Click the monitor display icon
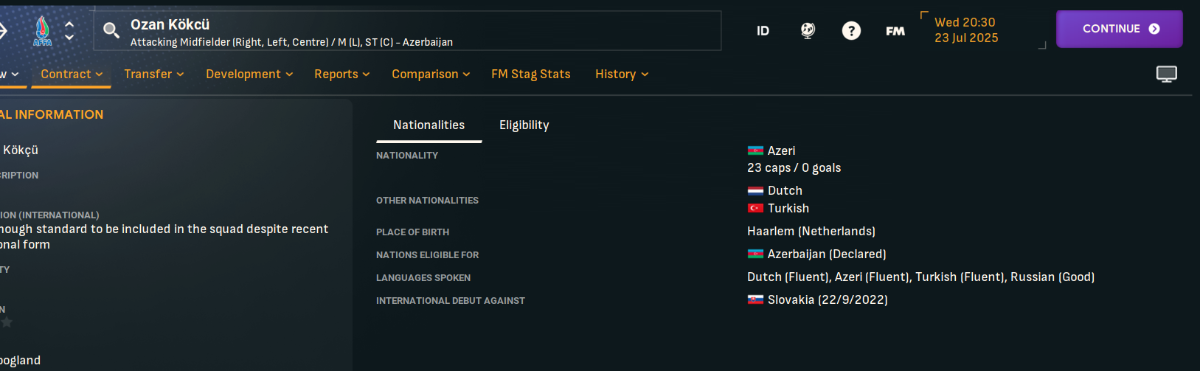This screenshot has width=1200, height=371. (1166, 74)
